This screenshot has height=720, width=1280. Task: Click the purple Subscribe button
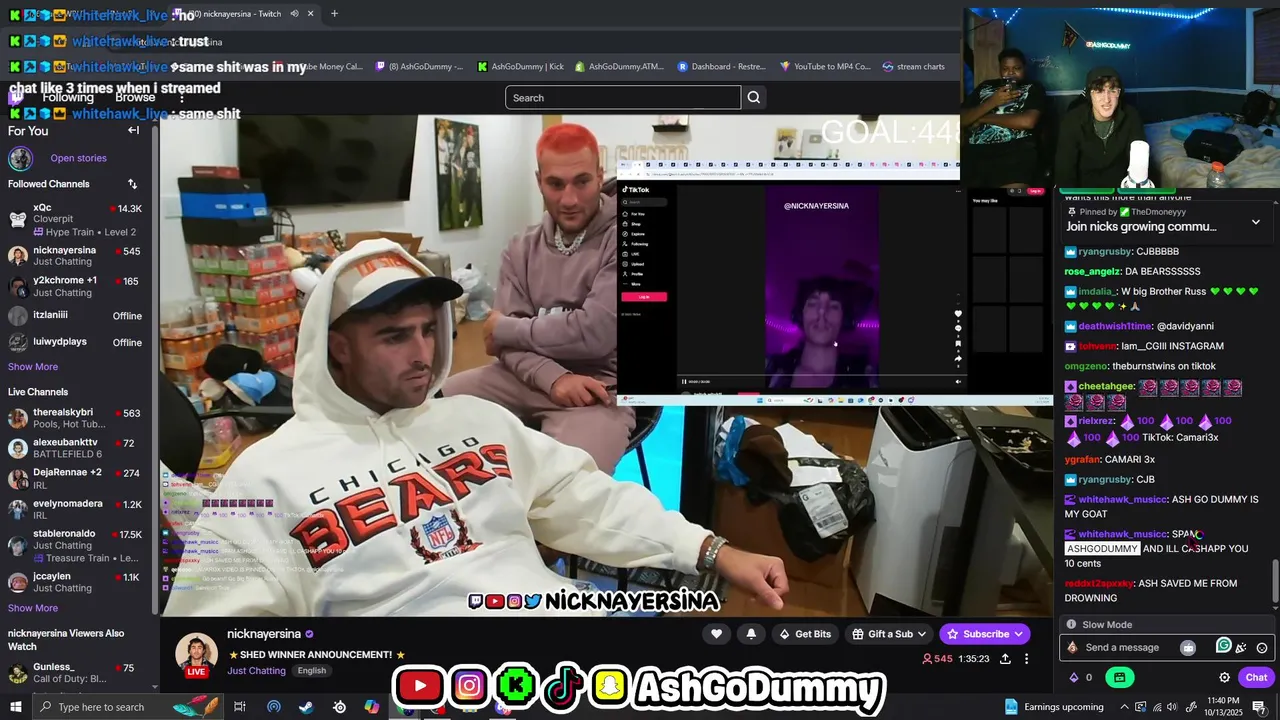[x=984, y=634]
